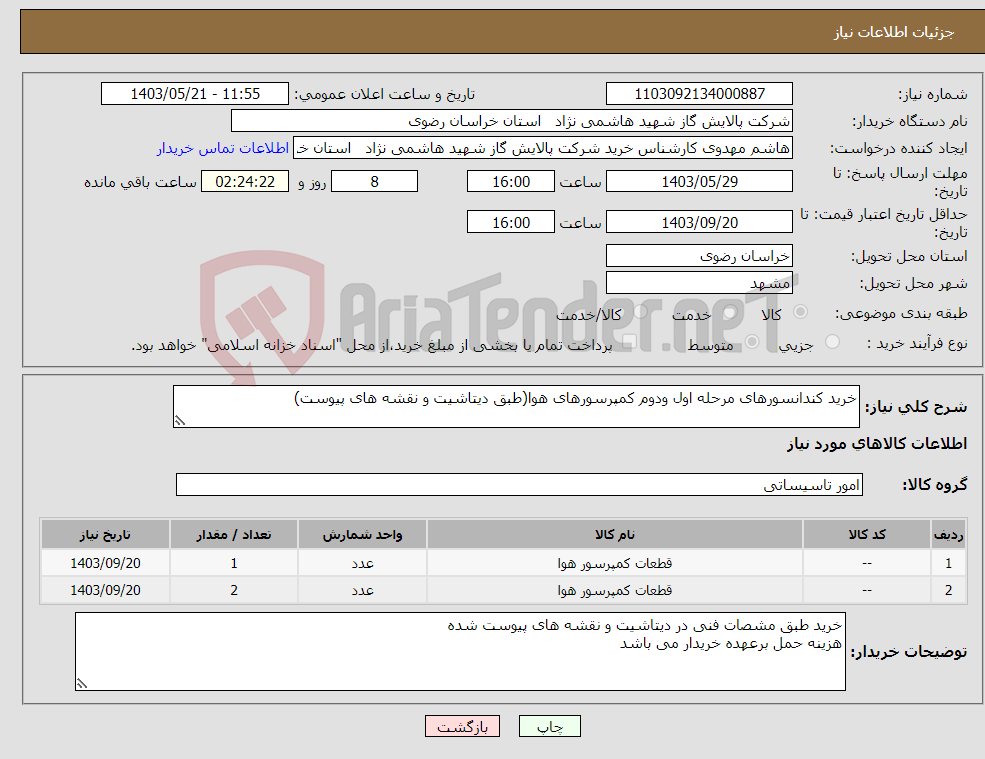Image resolution: width=985 pixels, height=759 pixels.
Task: Click the resize handle of buyer notes textarea
Action: tap(82, 684)
